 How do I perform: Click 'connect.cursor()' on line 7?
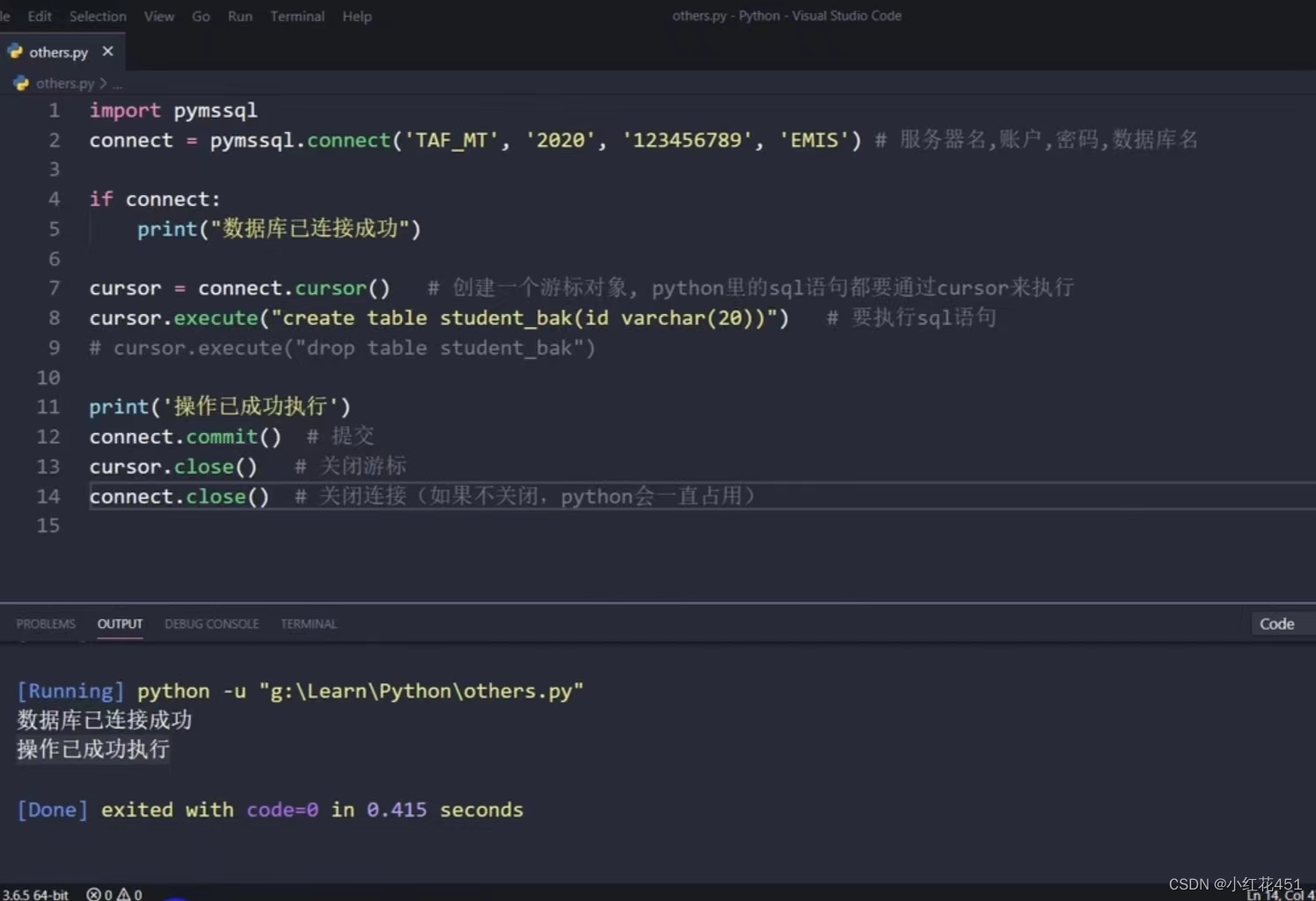point(294,289)
